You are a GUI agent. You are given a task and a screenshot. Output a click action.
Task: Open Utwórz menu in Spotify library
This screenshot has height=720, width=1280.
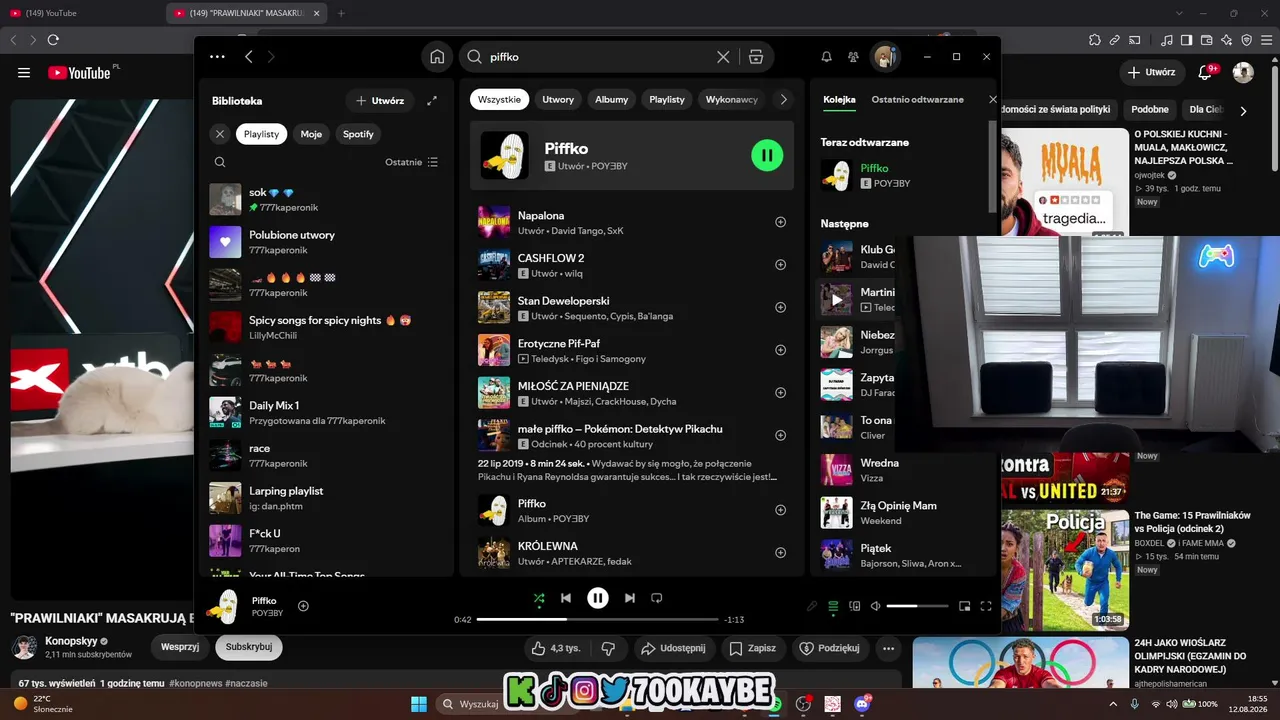pos(380,101)
